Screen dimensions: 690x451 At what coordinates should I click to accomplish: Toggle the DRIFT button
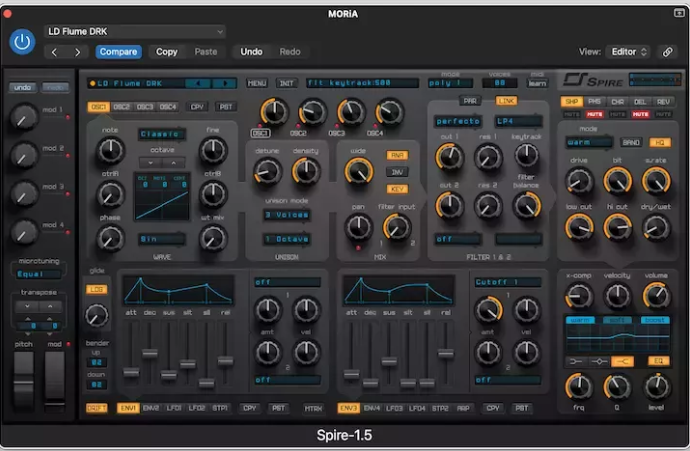[x=96, y=408]
